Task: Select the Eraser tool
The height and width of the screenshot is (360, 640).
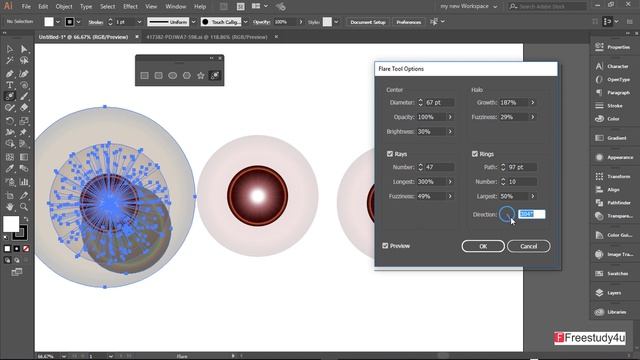Action: click(24, 108)
